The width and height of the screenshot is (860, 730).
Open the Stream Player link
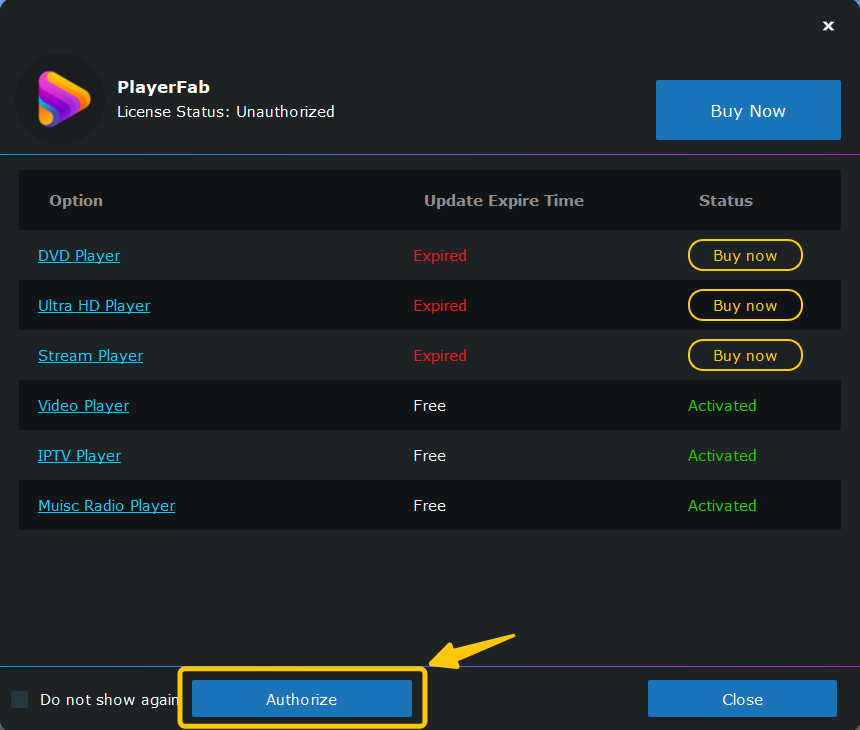tap(90, 355)
